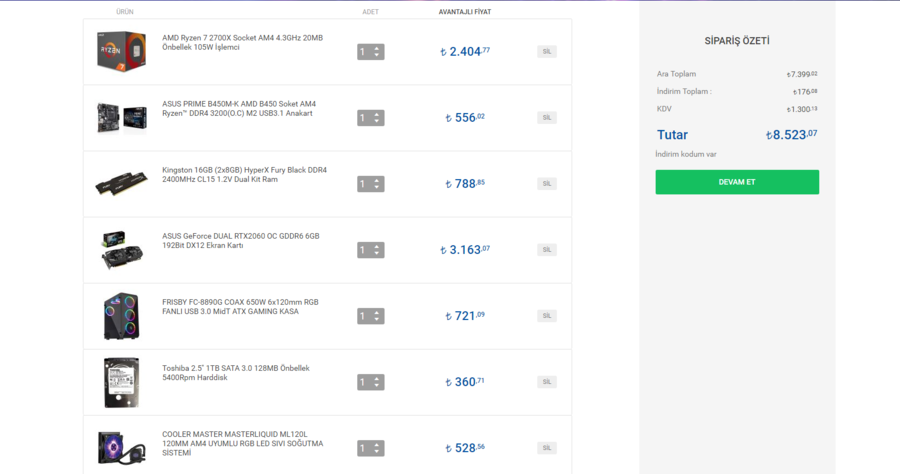Remove ASUS RTX2060 with SİL button
Screen dimensions: 900x474
546,250
